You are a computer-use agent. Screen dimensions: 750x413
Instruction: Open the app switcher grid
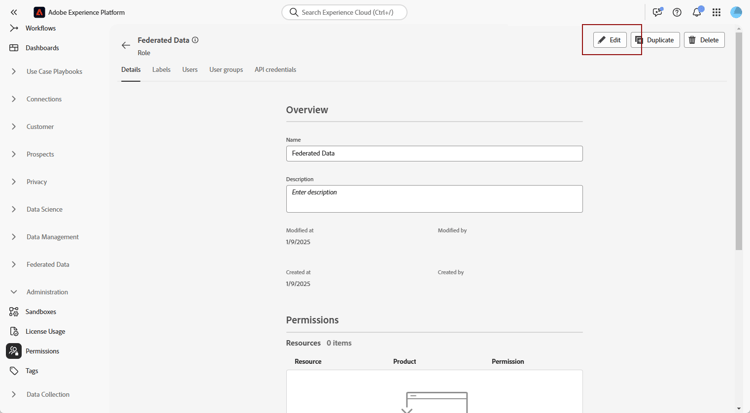point(716,12)
